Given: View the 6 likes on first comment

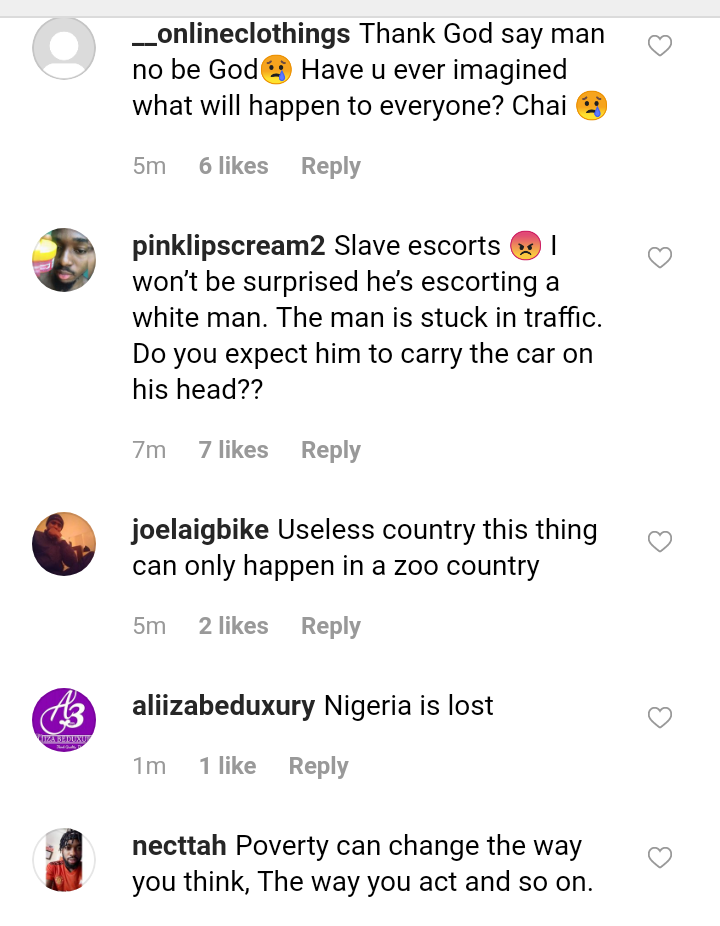Looking at the screenshot, I should [233, 166].
